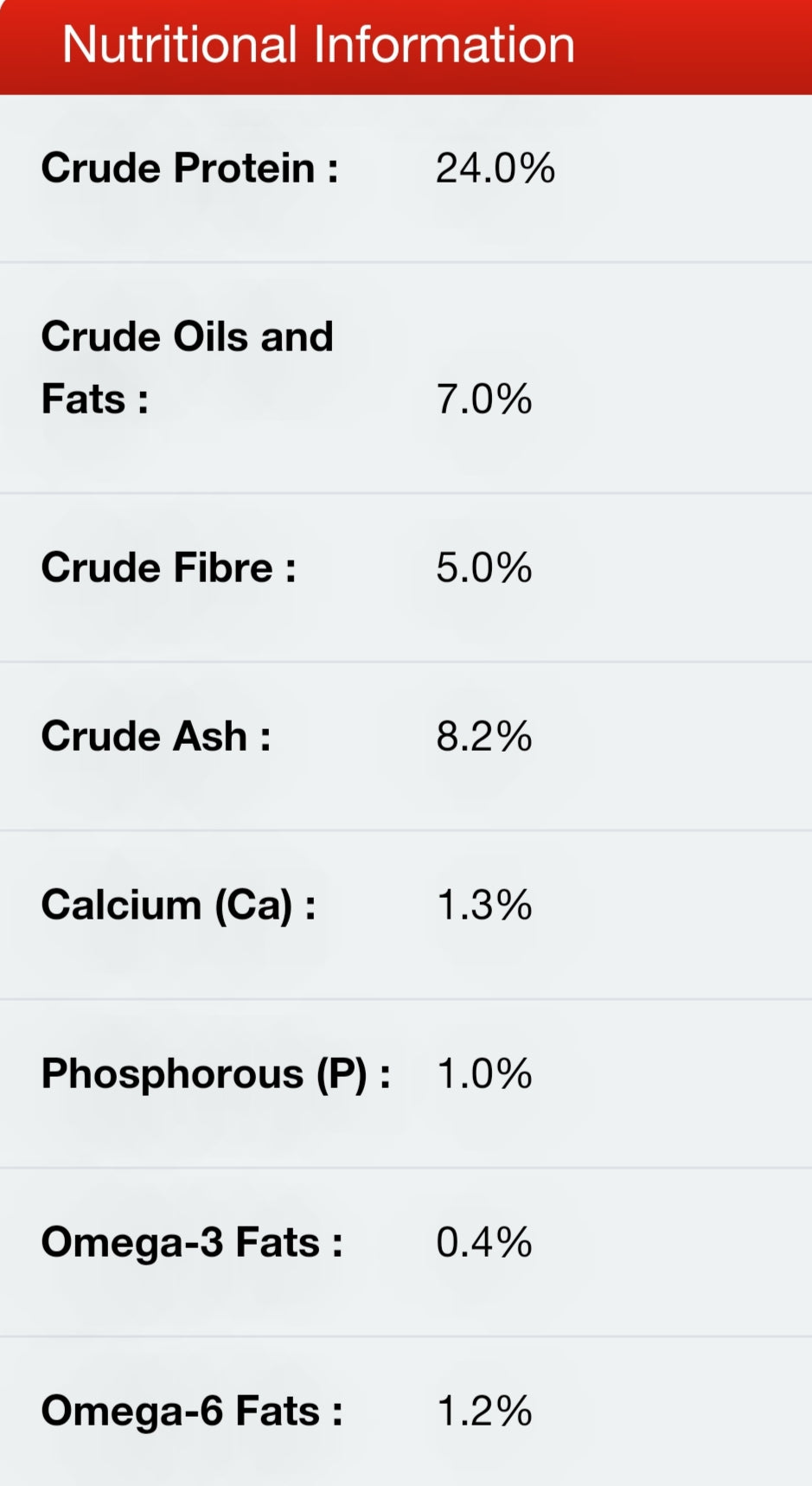Select the Omega-3 Fats label

click(x=192, y=1243)
